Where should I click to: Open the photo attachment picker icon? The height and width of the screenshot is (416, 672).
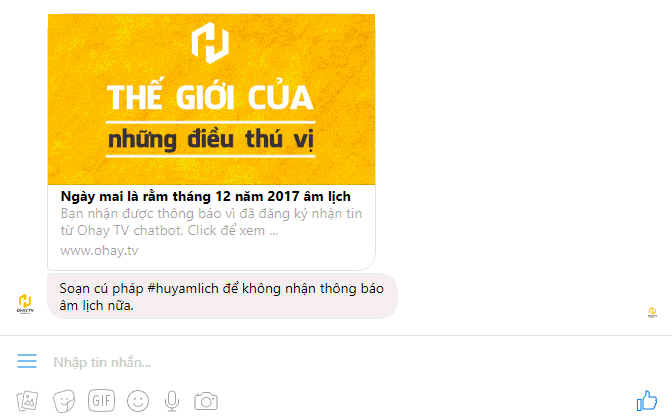click(27, 401)
